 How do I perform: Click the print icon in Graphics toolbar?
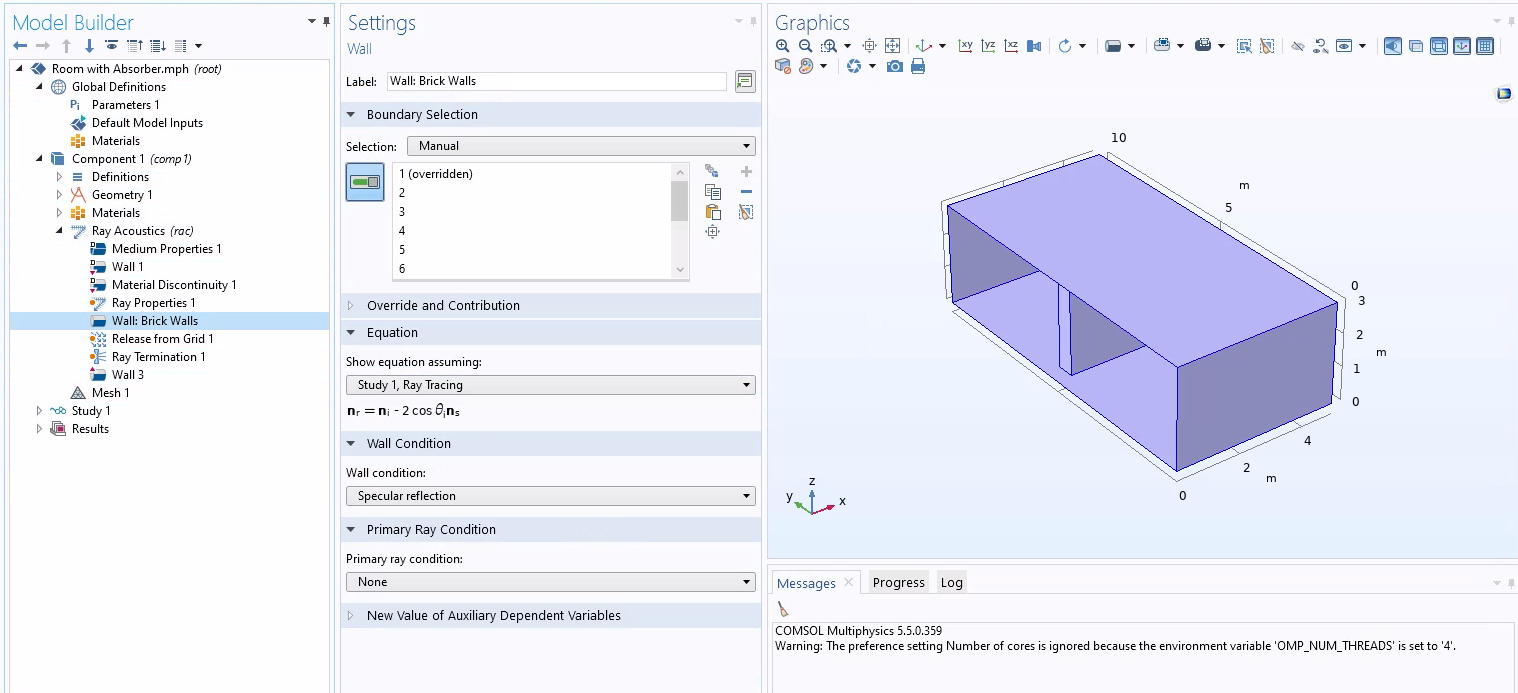click(x=918, y=66)
